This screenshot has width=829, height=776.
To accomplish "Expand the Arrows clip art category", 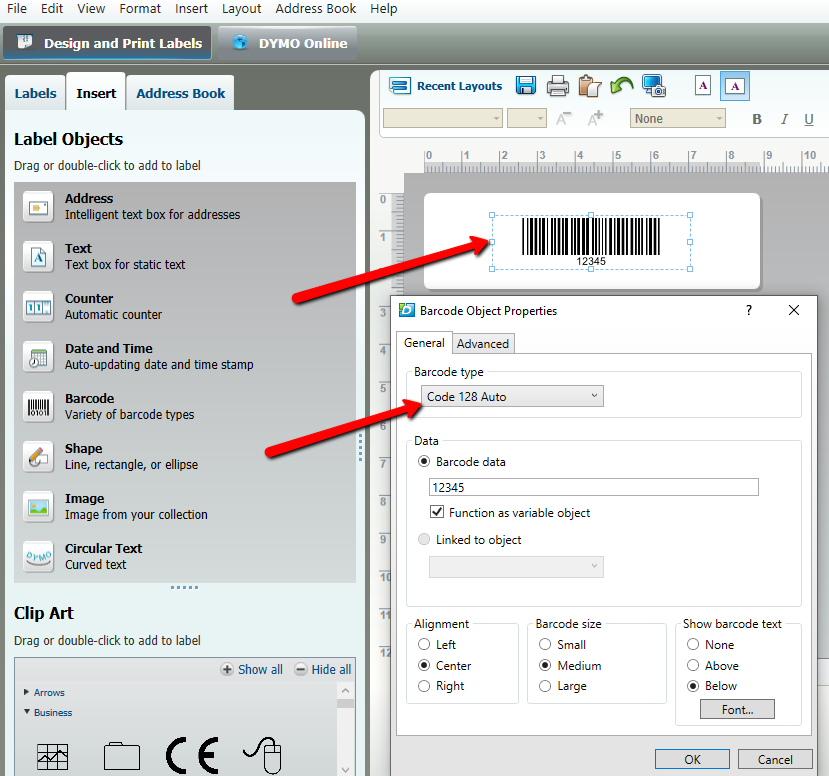I will 26,692.
